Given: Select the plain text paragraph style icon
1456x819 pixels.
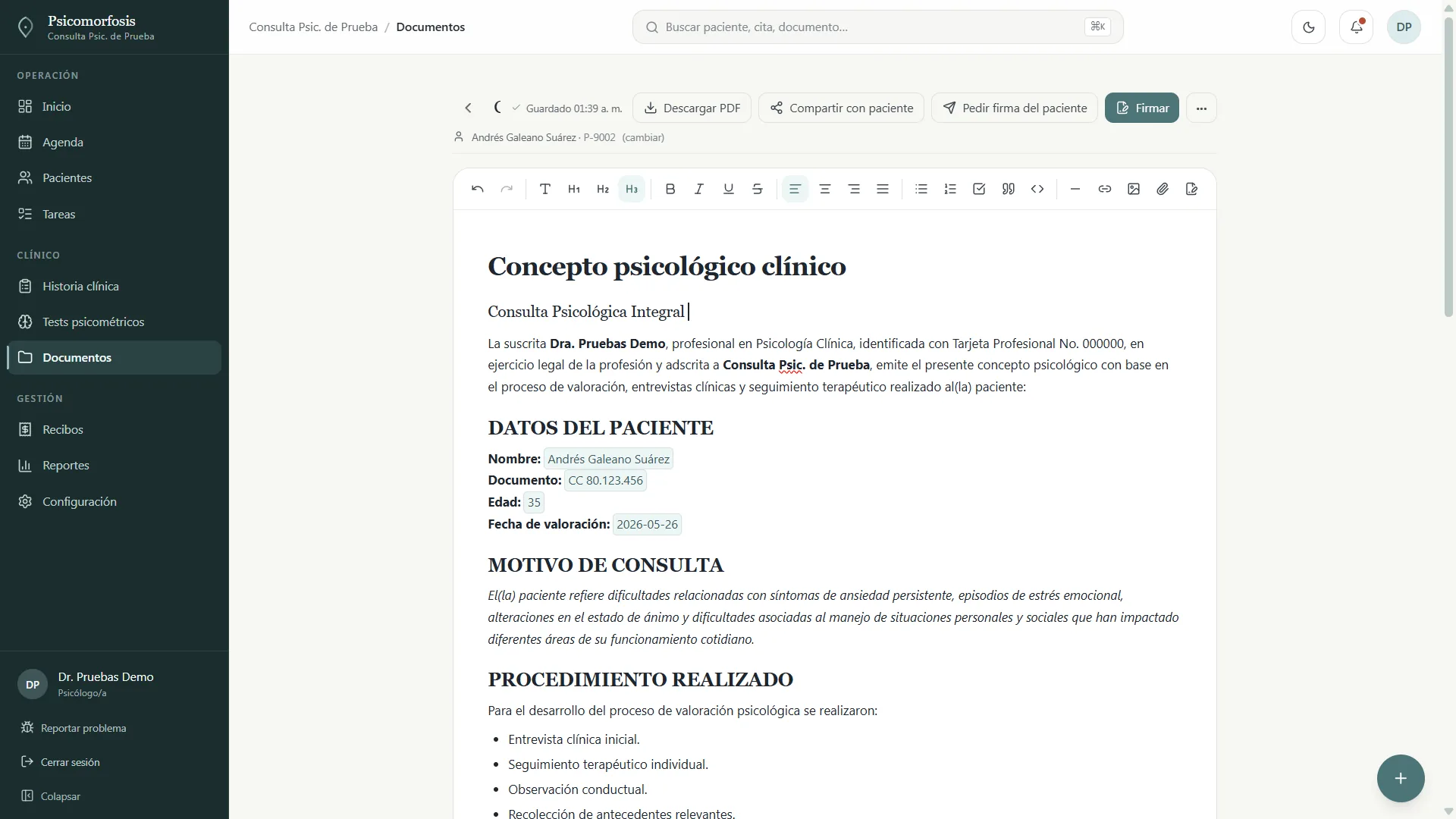Looking at the screenshot, I should tap(544, 189).
